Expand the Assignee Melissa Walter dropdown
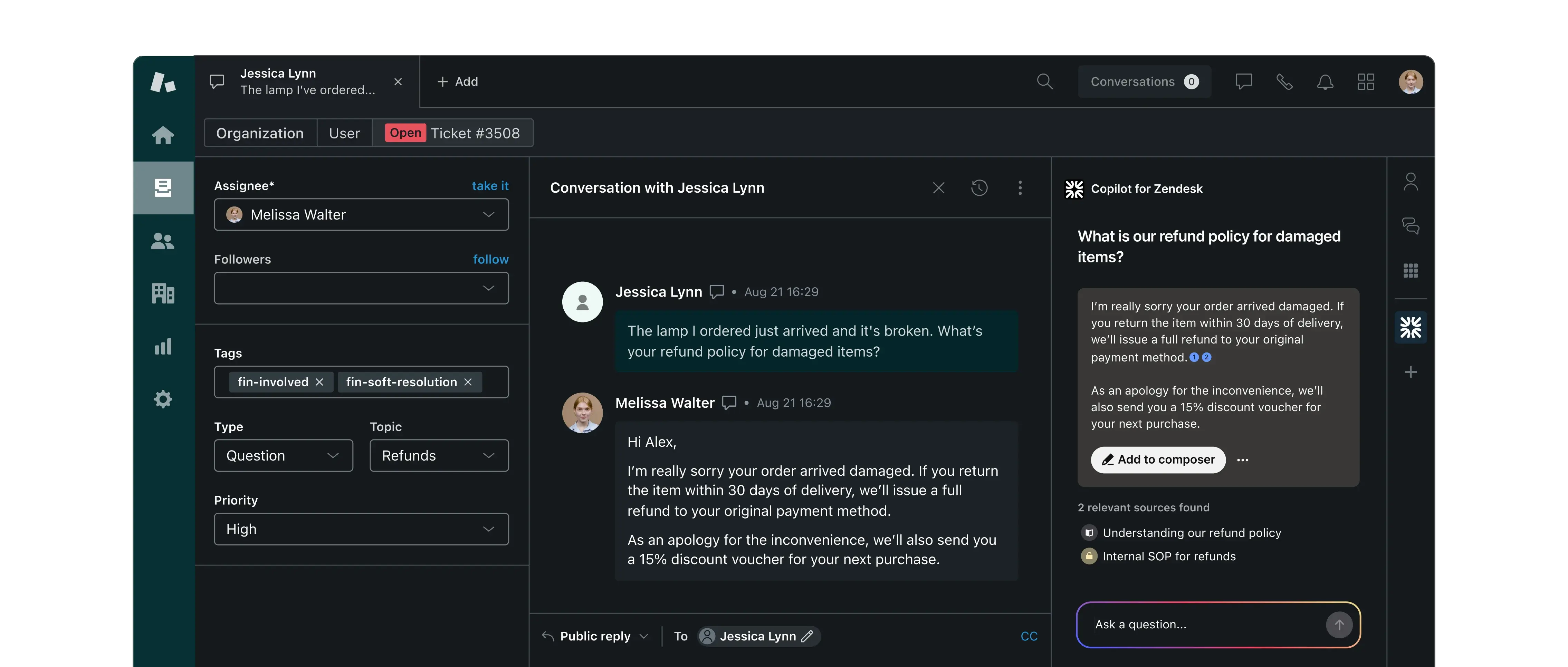 361,215
